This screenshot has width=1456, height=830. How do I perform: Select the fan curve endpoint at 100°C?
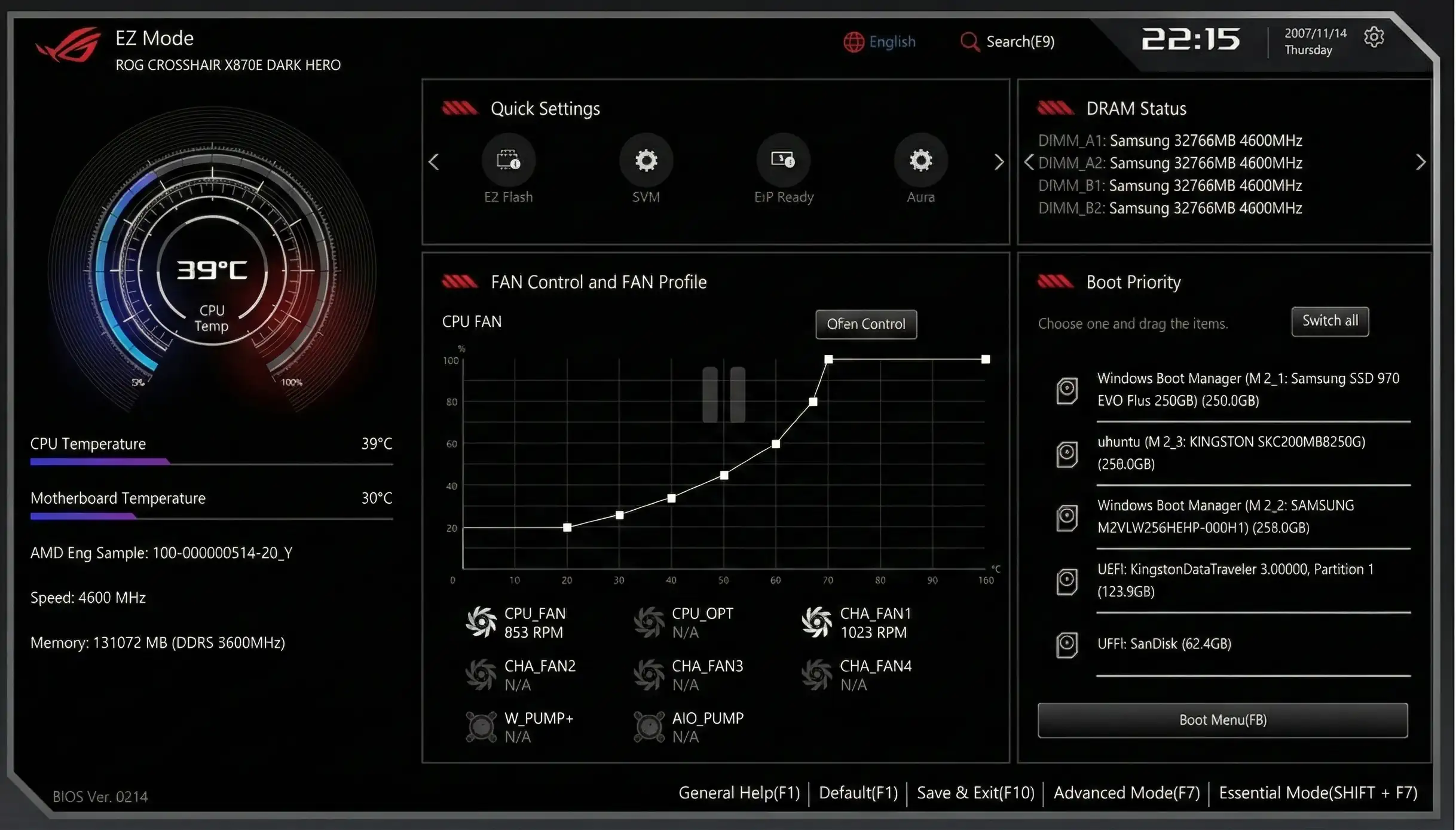[x=986, y=359]
